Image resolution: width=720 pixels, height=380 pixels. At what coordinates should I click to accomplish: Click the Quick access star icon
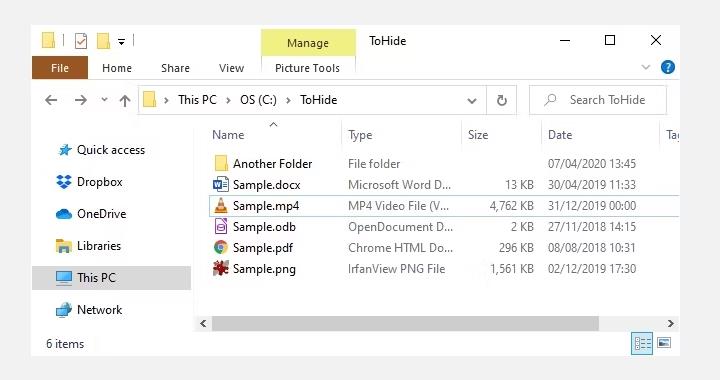point(65,150)
